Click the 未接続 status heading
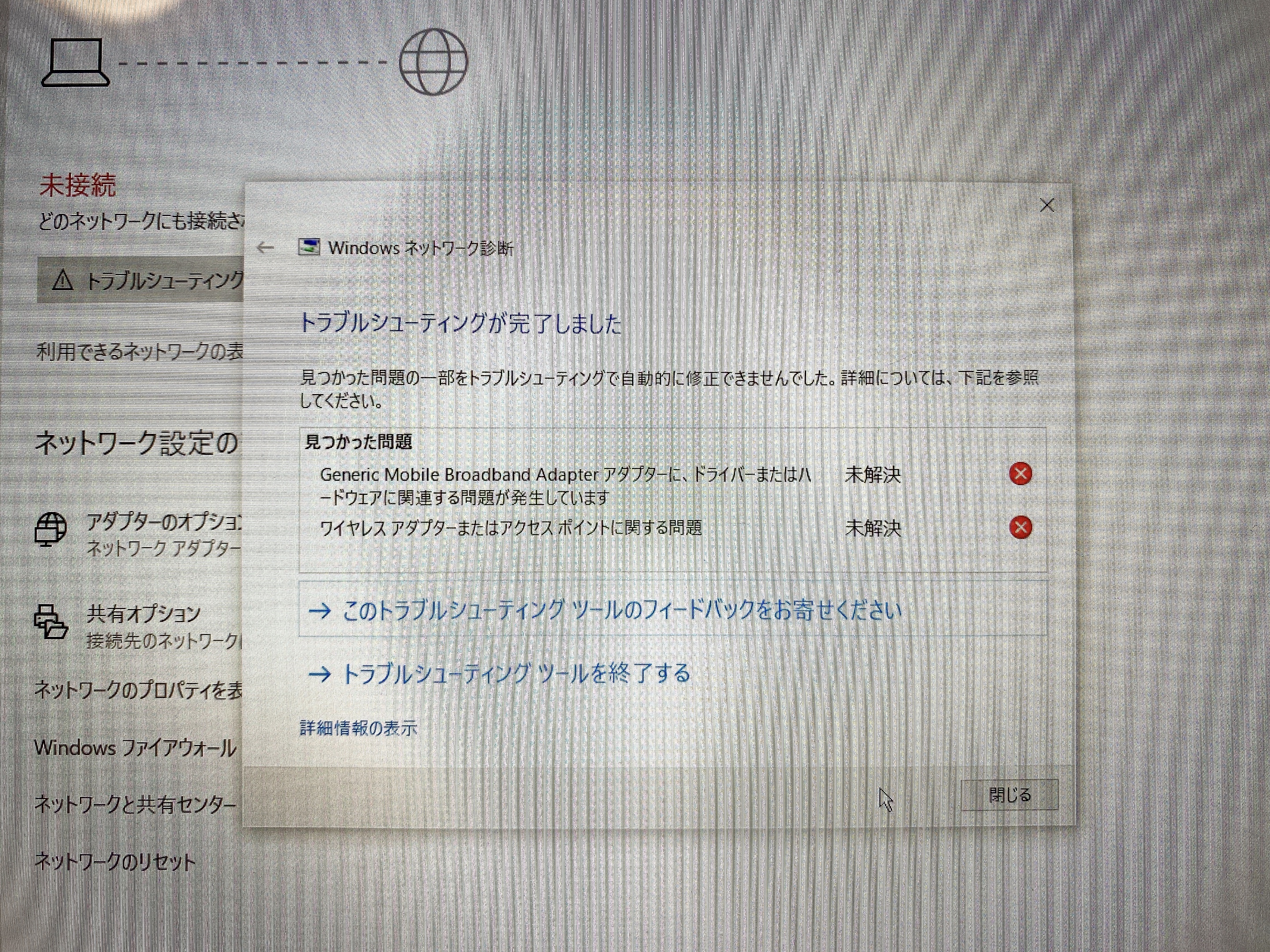This screenshot has height=952, width=1270. point(78,186)
